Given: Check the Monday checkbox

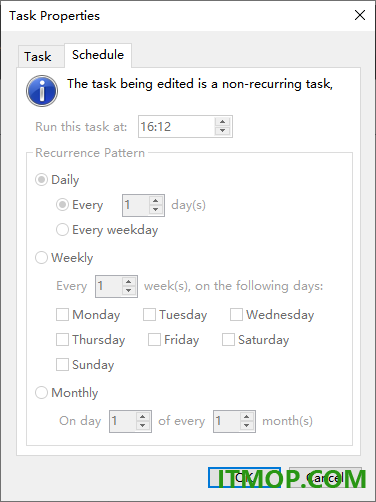Looking at the screenshot, I should click(x=62, y=315).
